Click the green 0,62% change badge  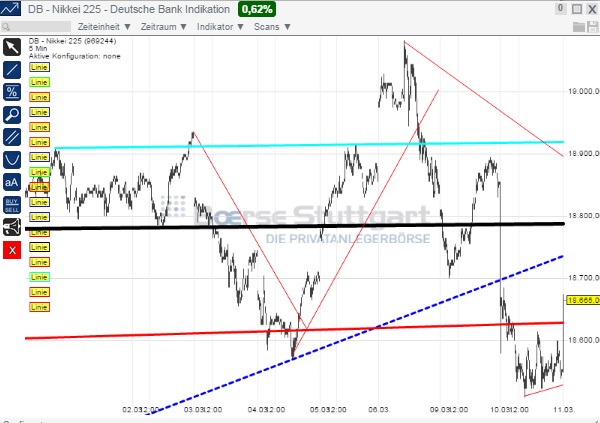click(257, 9)
